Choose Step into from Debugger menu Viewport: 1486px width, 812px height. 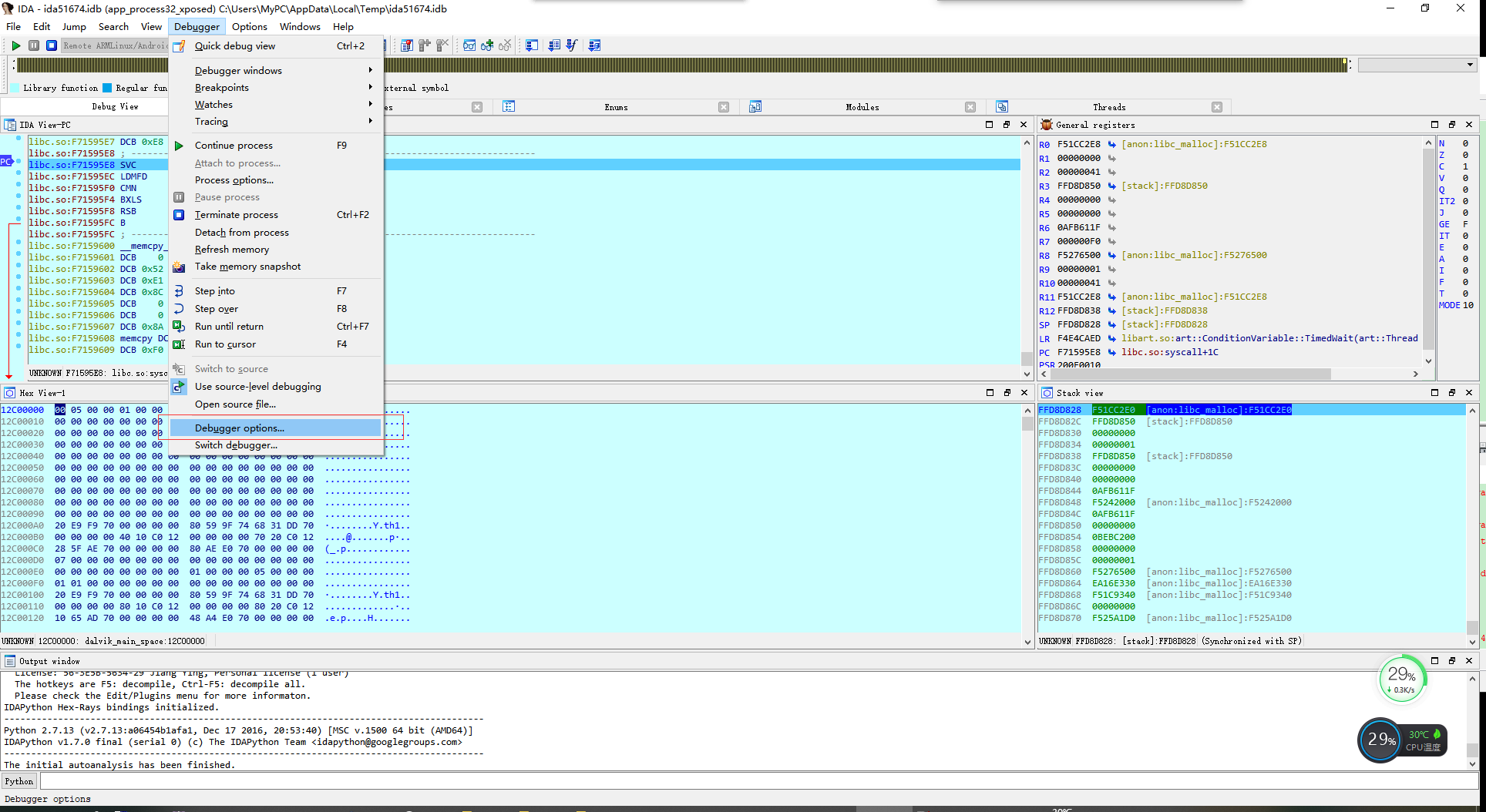(276, 291)
